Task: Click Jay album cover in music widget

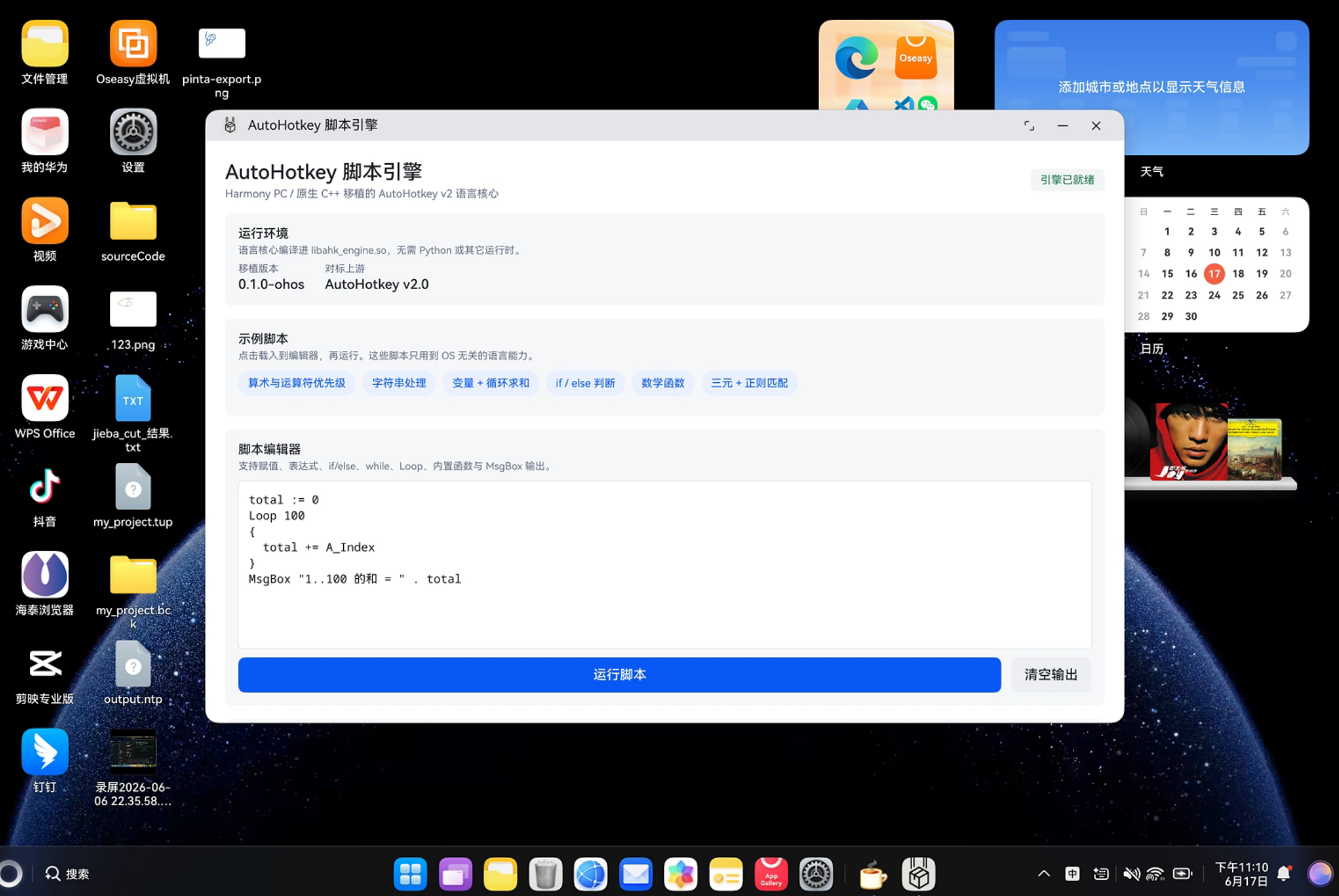Action: tap(1188, 442)
